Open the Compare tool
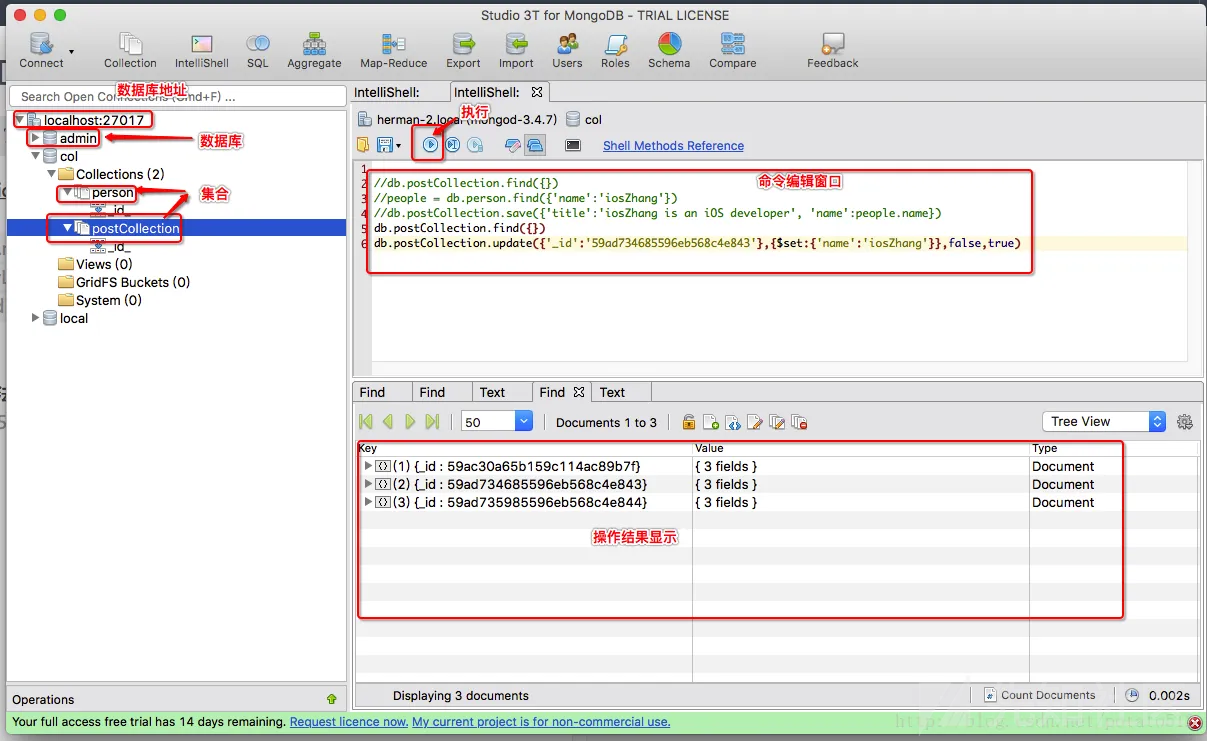This screenshot has height=741, width=1207. click(x=733, y=50)
